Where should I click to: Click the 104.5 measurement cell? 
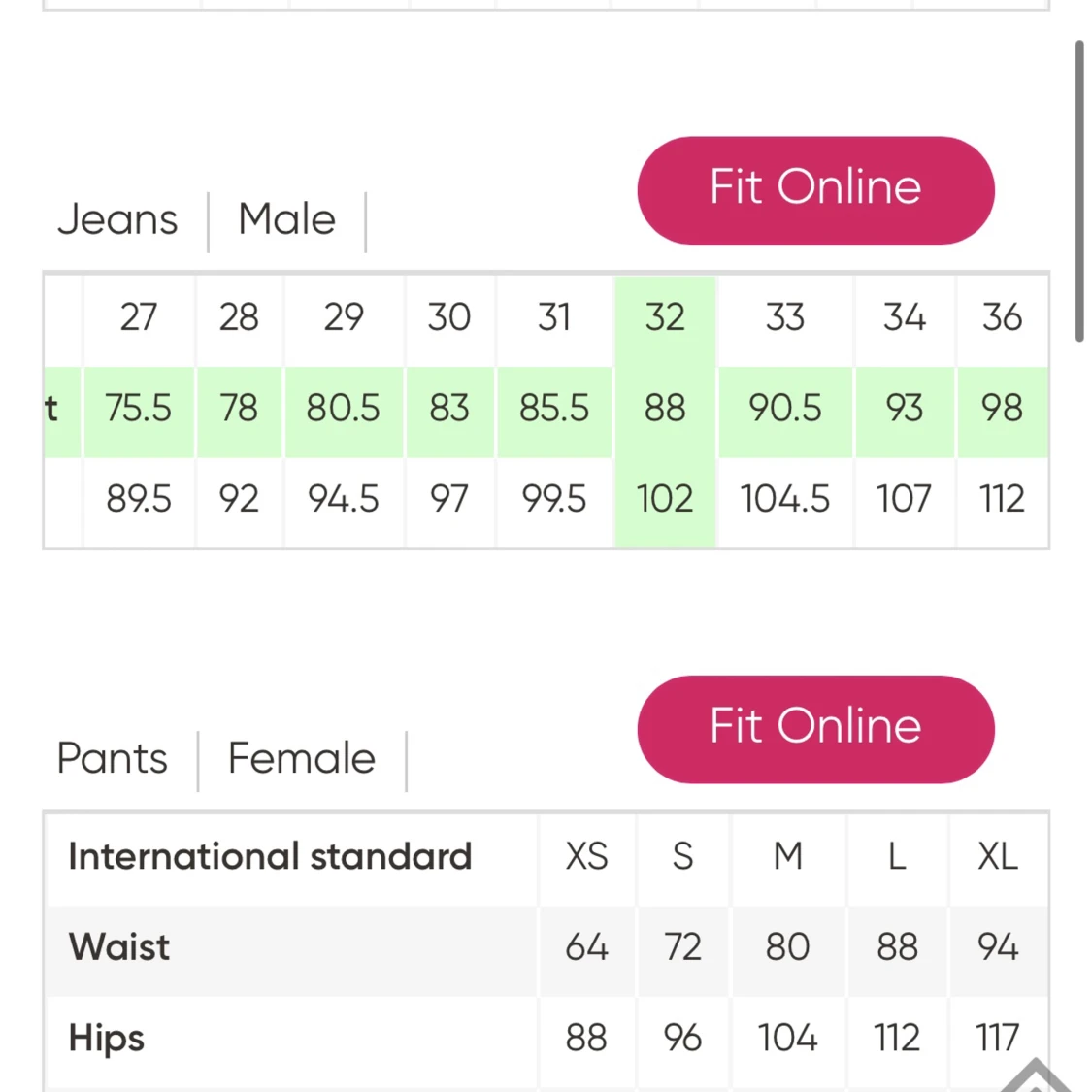click(x=784, y=499)
